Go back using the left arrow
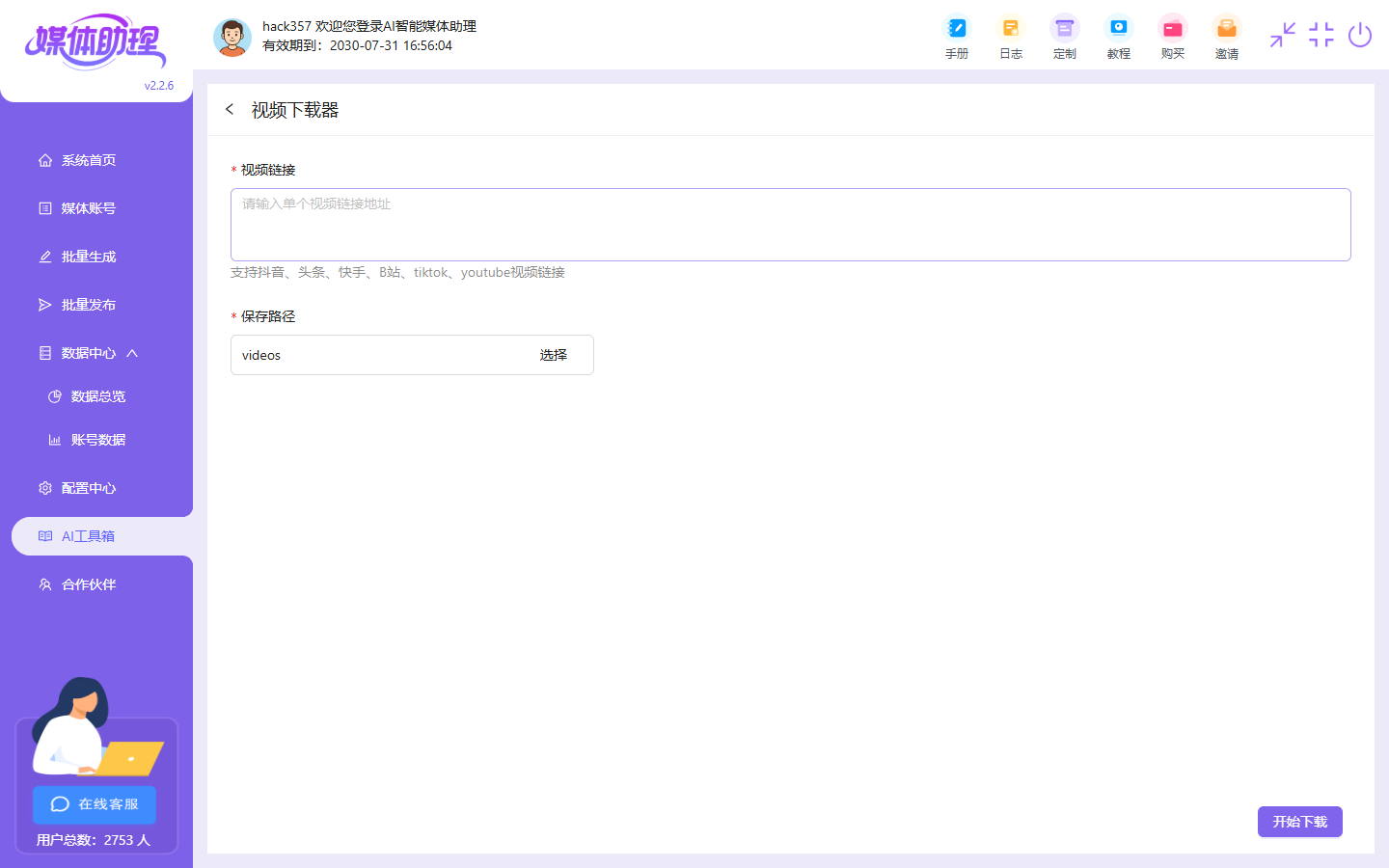Viewport: 1389px width, 868px height. pyautogui.click(x=230, y=110)
